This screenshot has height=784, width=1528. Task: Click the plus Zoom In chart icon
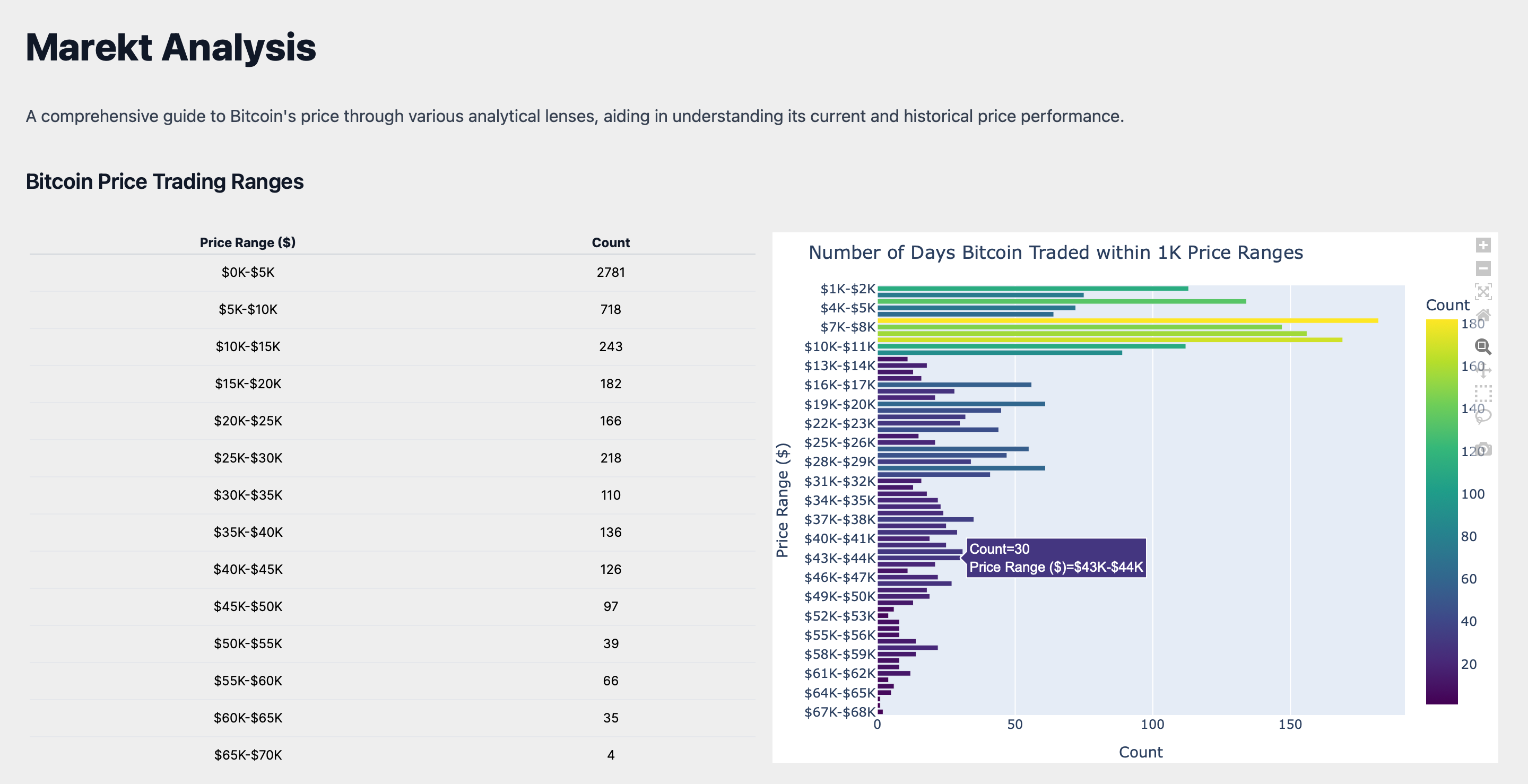(x=1482, y=245)
